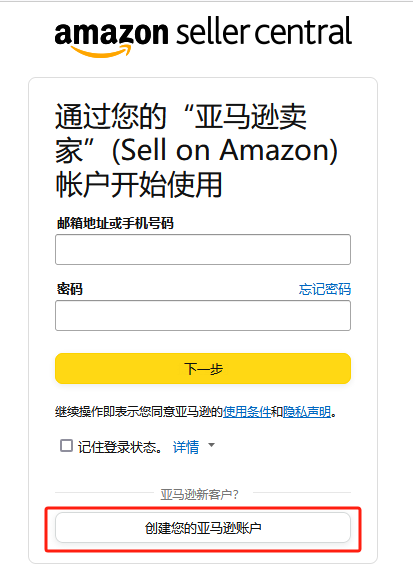This screenshot has height=580, width=413.
Task: Click the 亚马逊新客户? divider text
Action: tap(199, 494)
